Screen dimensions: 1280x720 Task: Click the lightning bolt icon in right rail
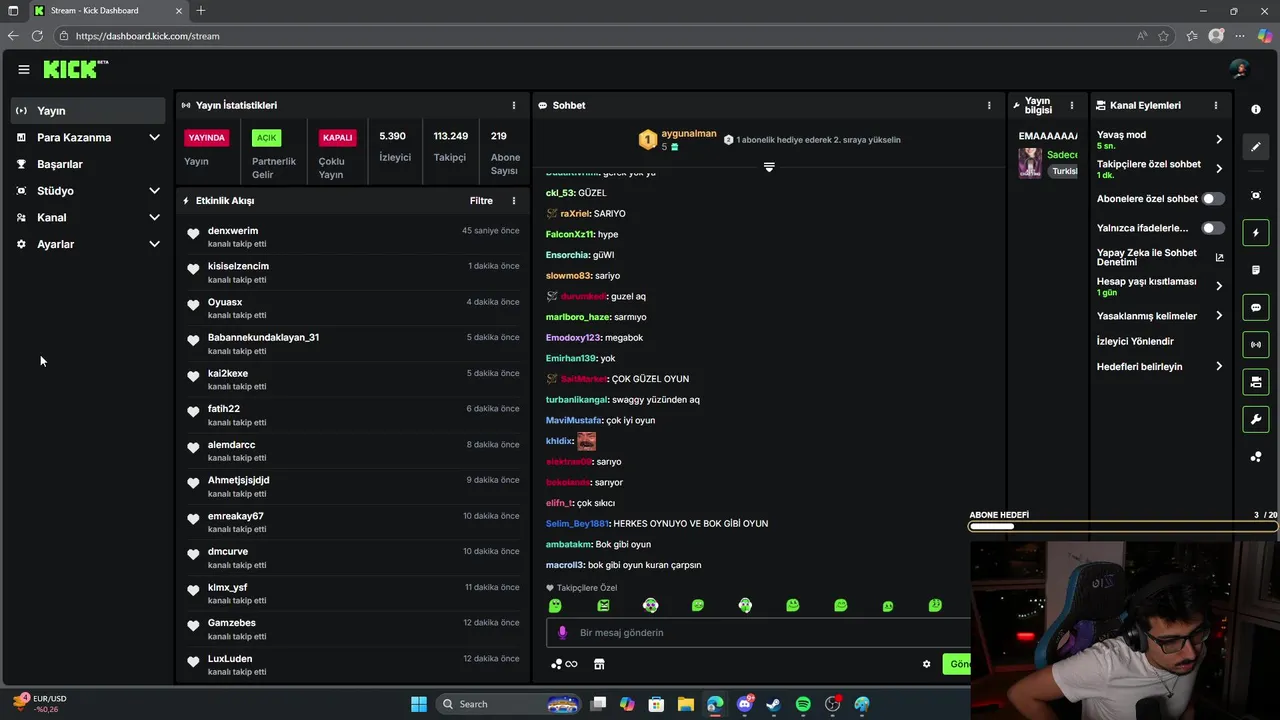click(x=1256, y=233)
